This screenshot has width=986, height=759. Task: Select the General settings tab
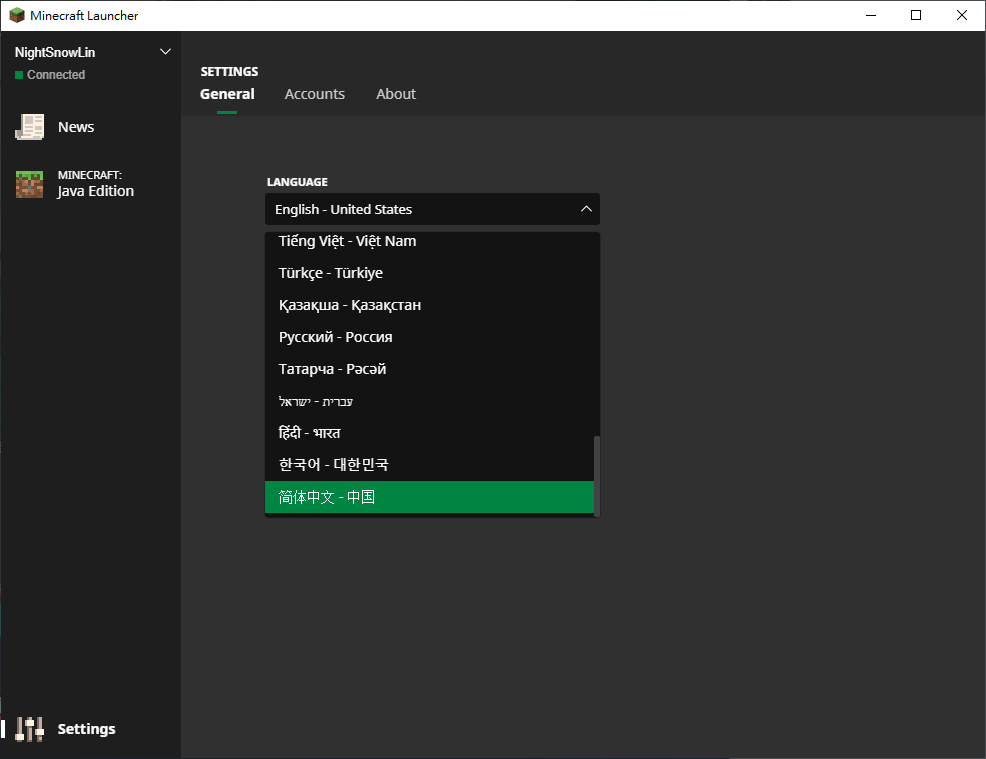click(227, 94)
